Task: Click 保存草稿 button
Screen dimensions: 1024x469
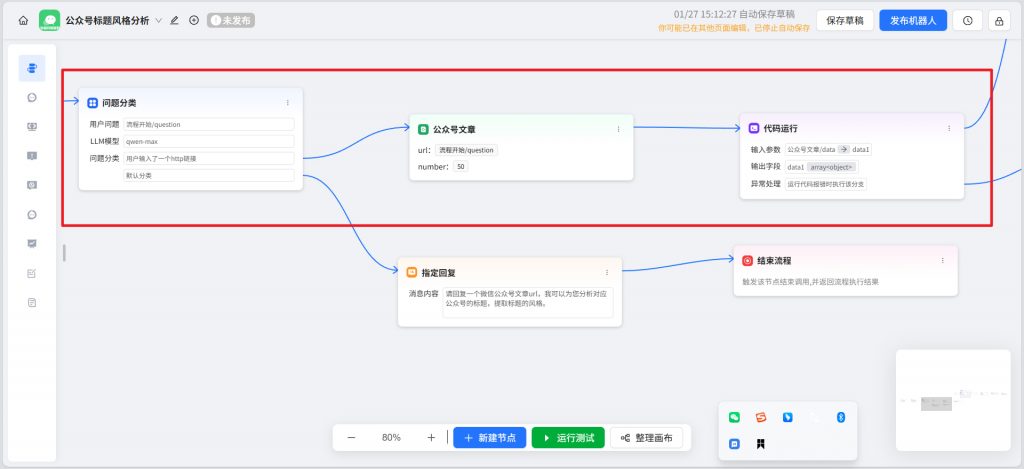Action: coord(844,20)
